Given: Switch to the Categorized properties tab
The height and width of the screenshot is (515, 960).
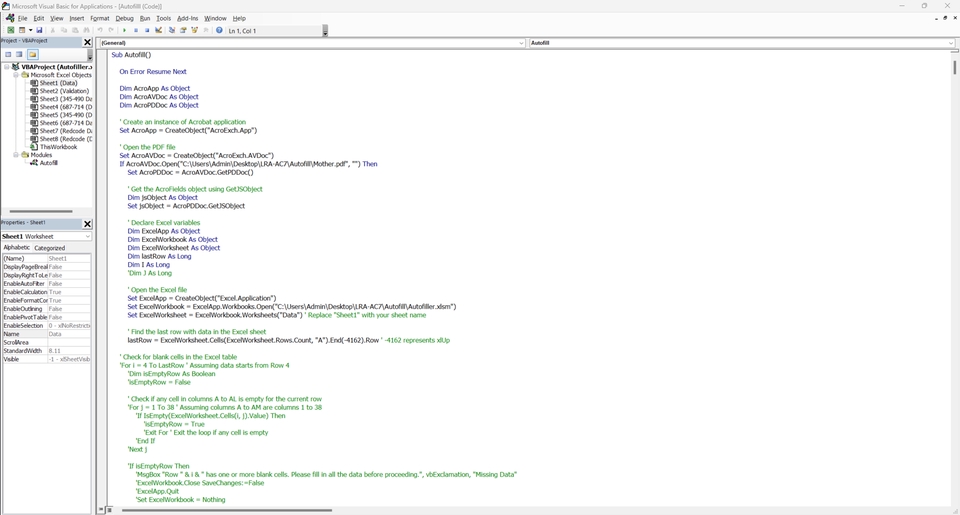Looking at the screenshot, I should (50, 248).
